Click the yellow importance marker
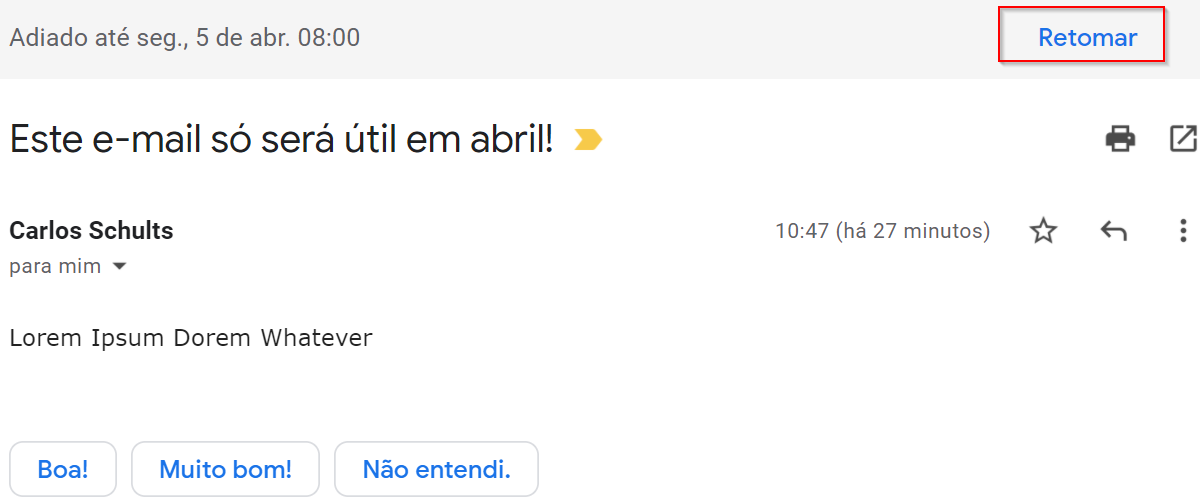The height and width of the screenshot is (499, 1200). click(x=588, y=141)
